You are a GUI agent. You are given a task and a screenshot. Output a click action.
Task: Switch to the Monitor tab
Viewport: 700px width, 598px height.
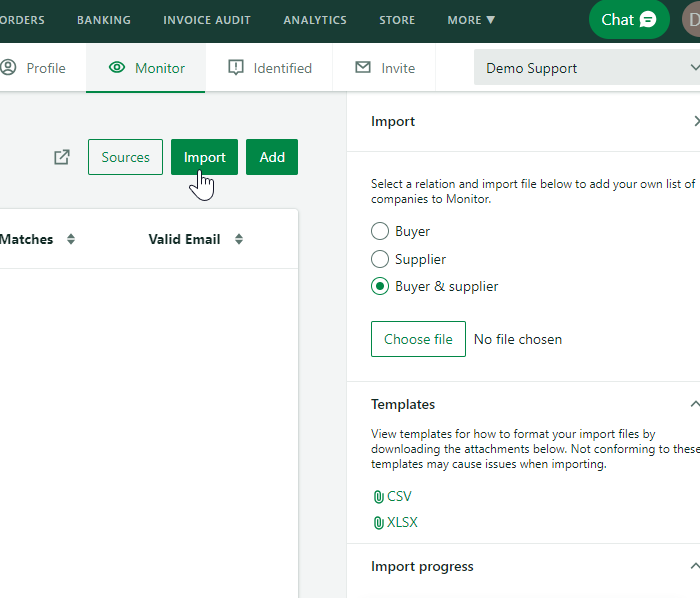pos(146,68)
